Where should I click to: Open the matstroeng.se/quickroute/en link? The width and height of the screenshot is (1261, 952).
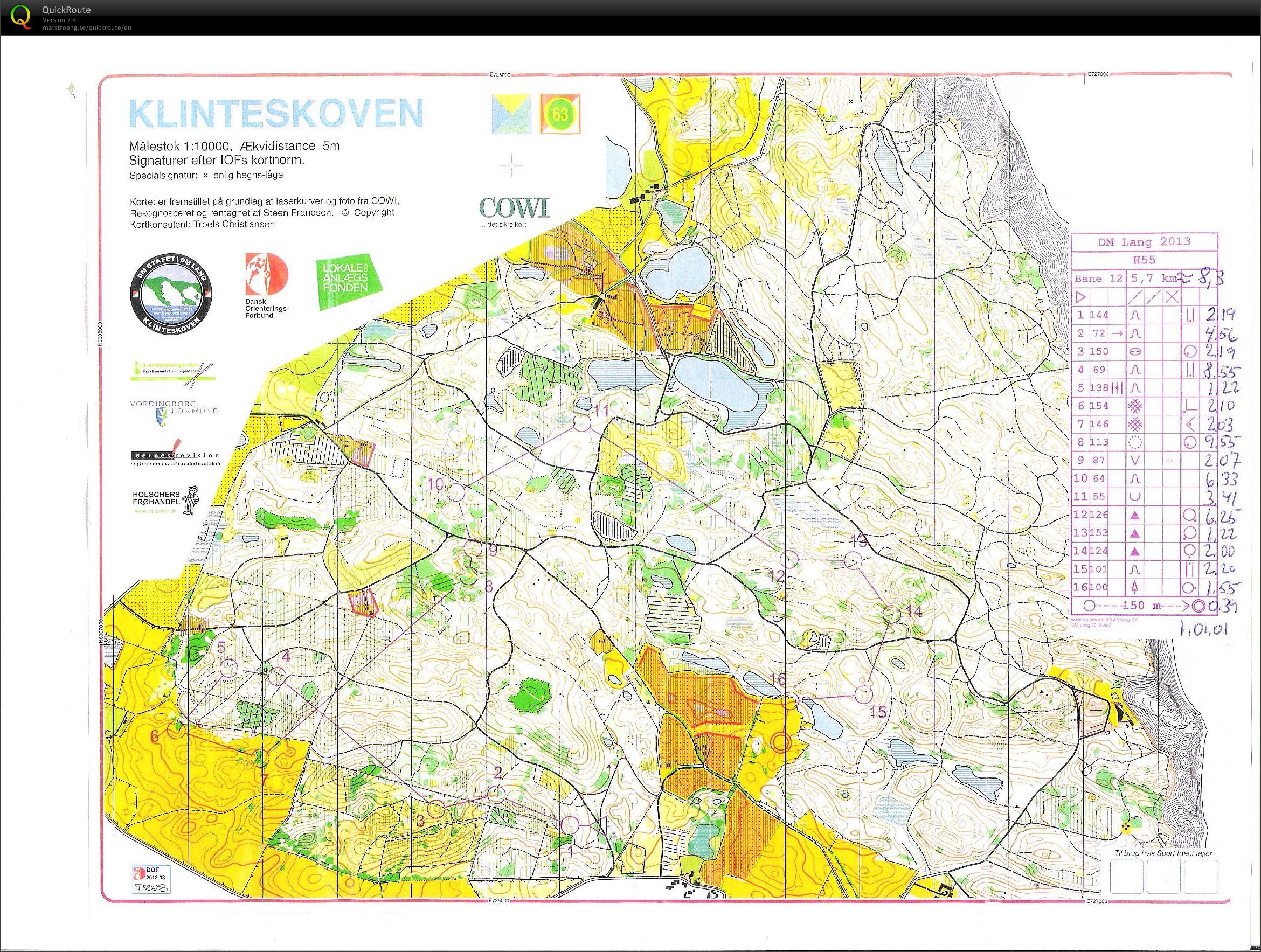(x=87, y=27)
